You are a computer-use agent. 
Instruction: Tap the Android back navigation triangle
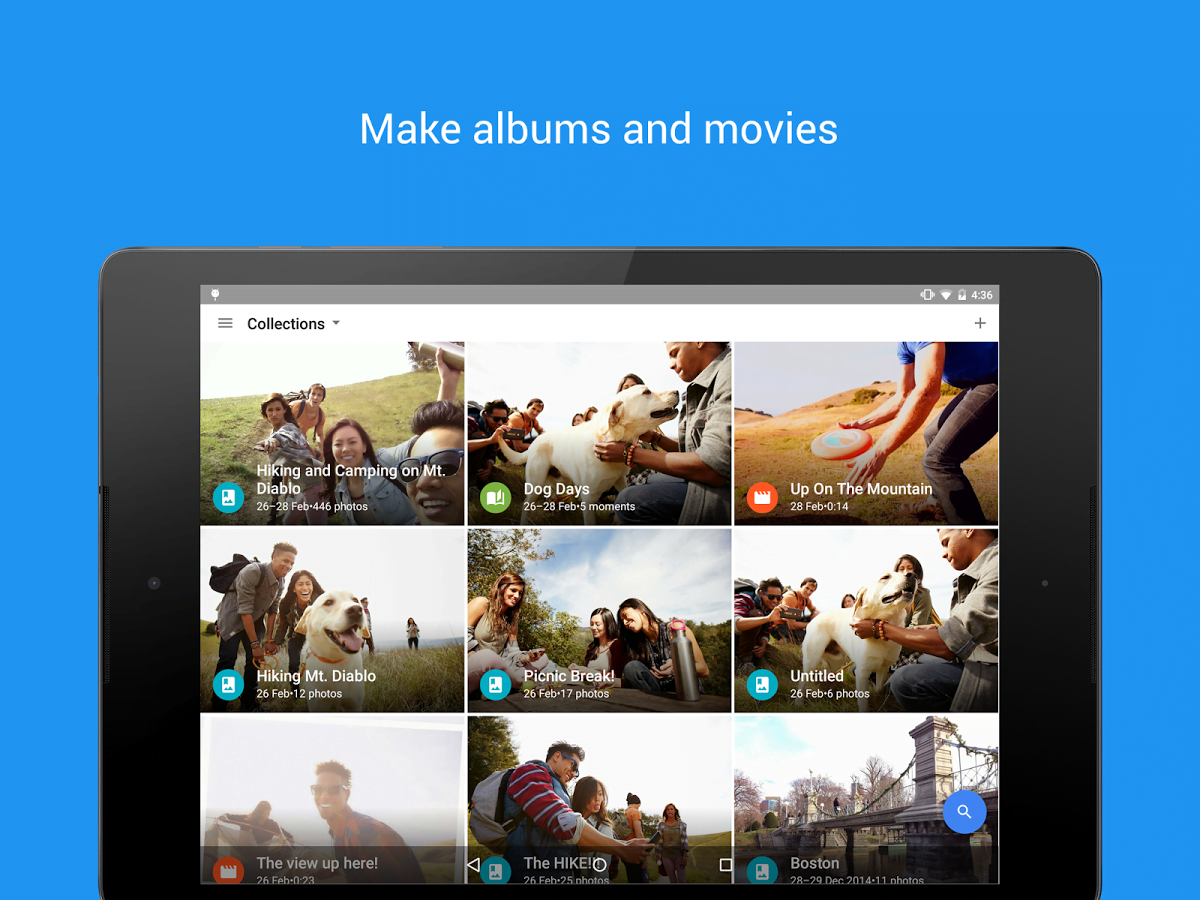point(473,864)
